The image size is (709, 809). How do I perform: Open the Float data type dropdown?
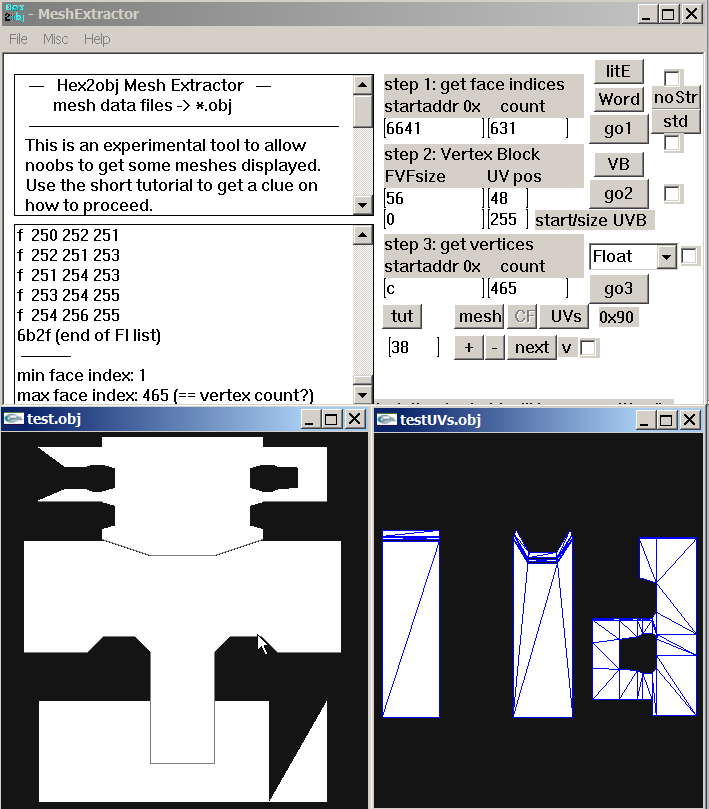pyautogui.click(x=666, y=256)
